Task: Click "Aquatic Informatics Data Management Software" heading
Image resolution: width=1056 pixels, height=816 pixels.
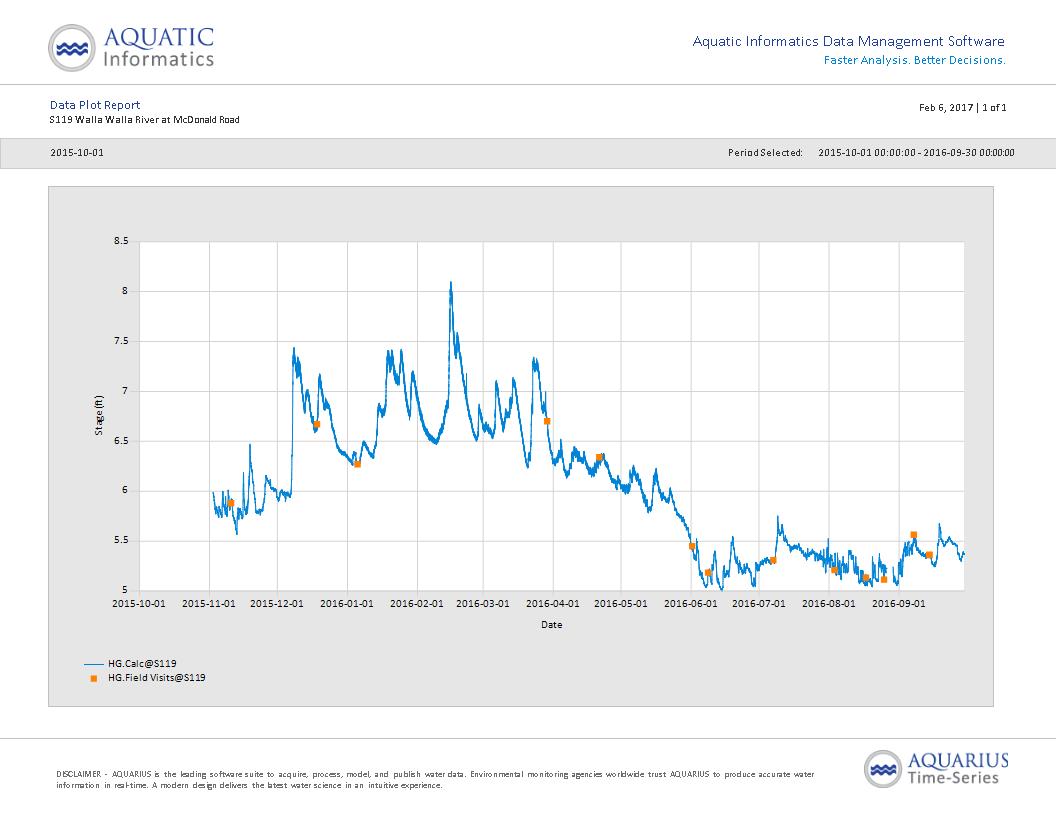Action: [849, 42]
